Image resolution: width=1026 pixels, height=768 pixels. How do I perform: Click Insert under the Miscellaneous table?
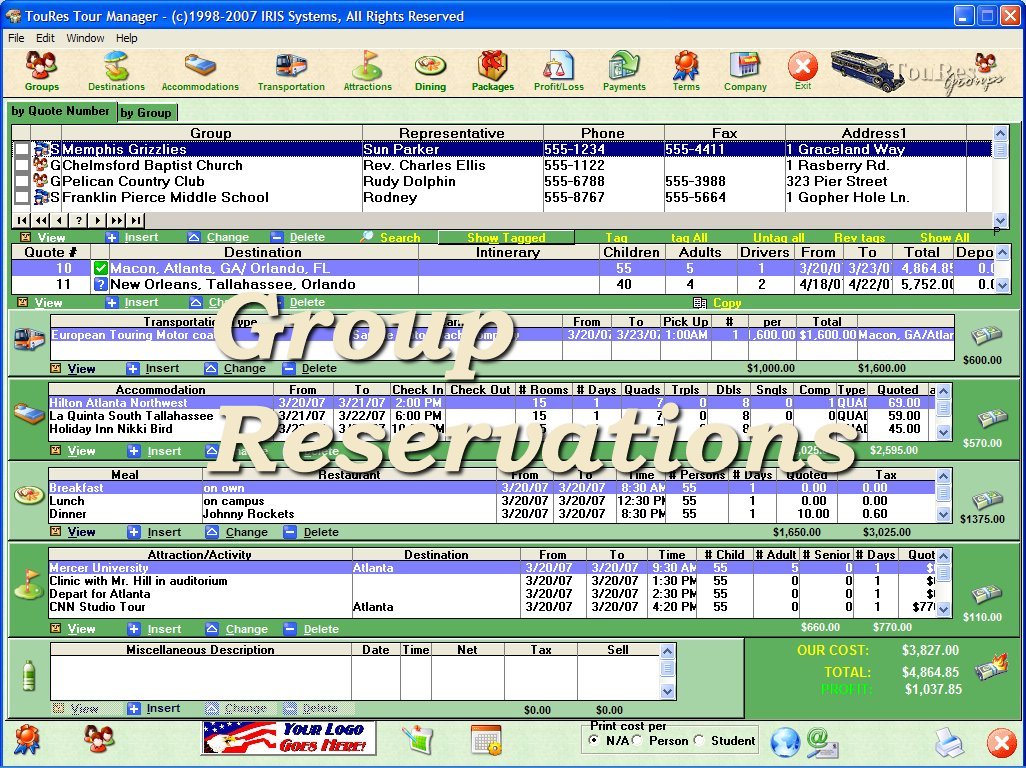154,708
